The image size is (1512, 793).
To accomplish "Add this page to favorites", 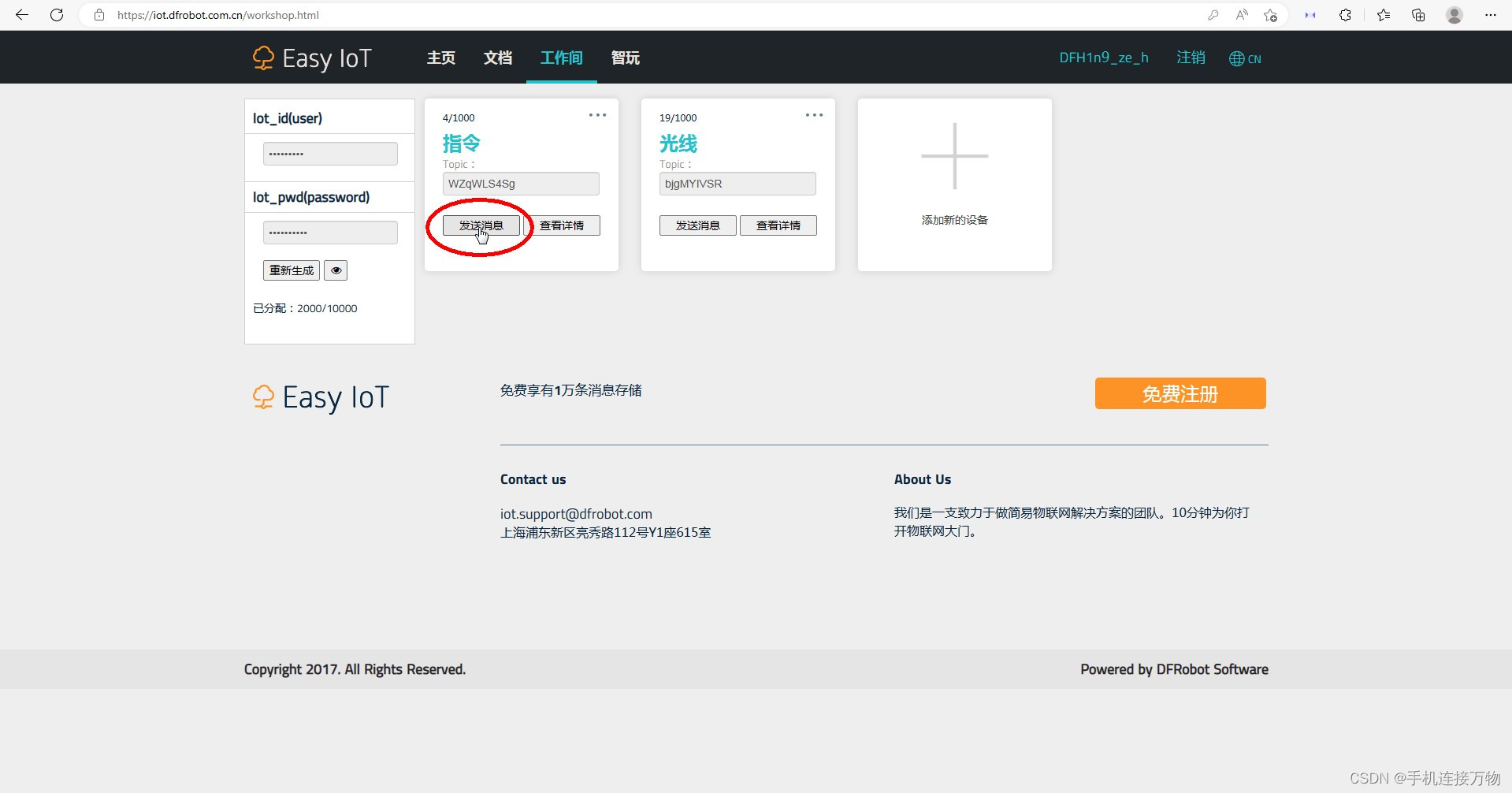I will 1270,15.
